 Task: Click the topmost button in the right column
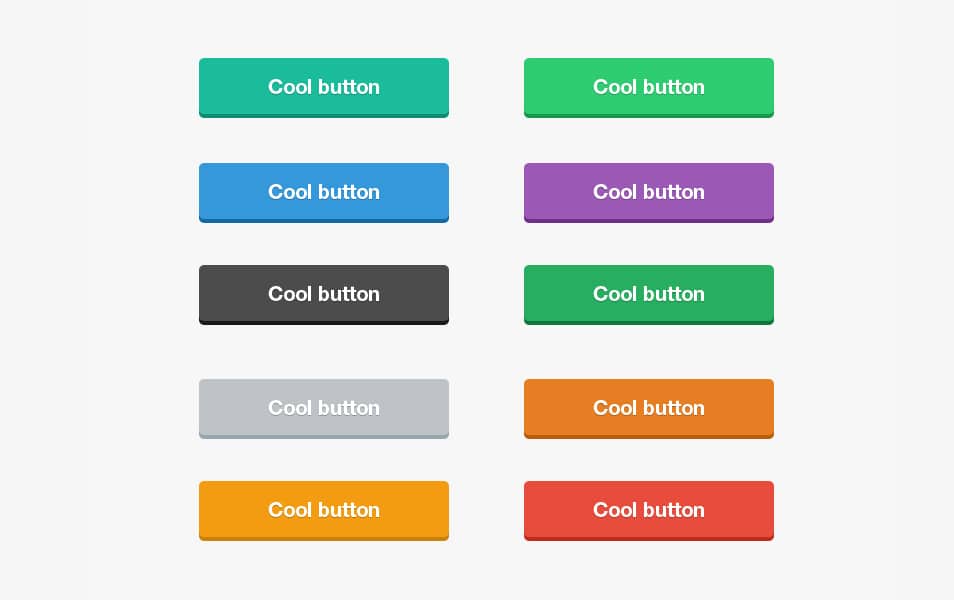[x=648, y=87]
